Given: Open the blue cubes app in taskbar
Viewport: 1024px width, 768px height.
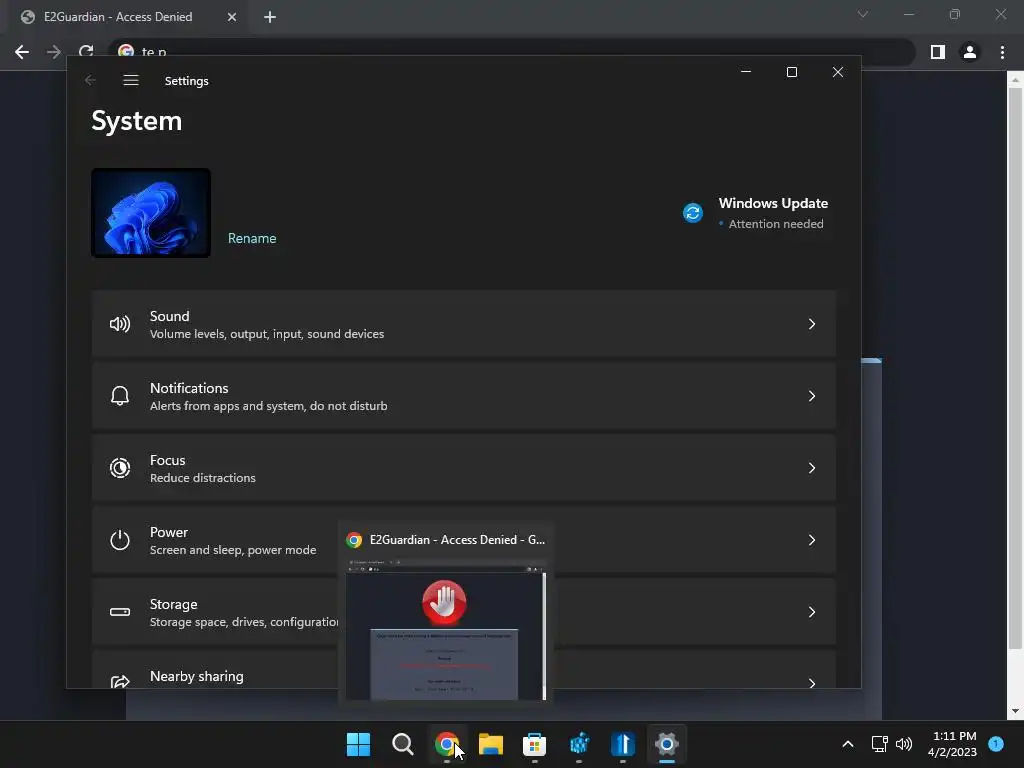Looking at the screenshot, I should click(x=579, y=744).
